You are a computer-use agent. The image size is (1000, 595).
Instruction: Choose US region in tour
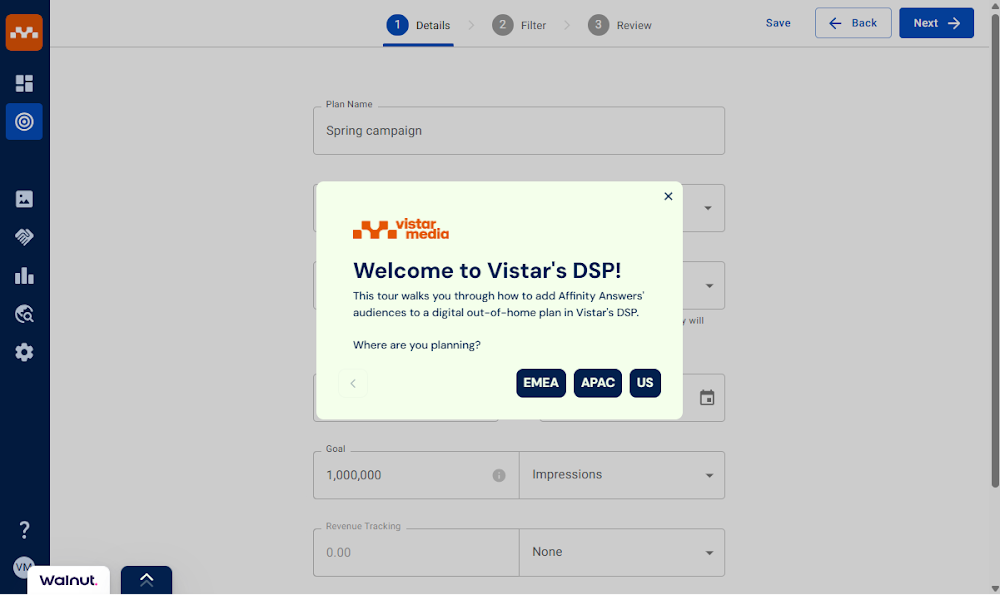click(645, 383)
